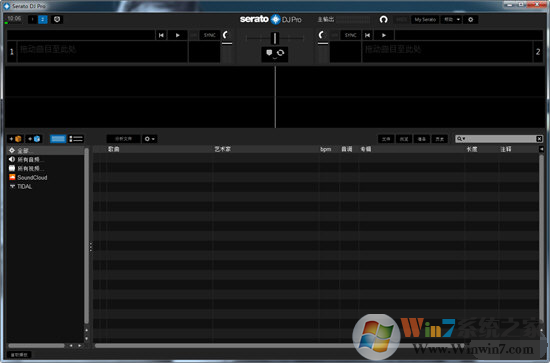Sort by the Key column header
Image resolution: width=550 pixels, height=363 pixels.
[x=347, y=149]
